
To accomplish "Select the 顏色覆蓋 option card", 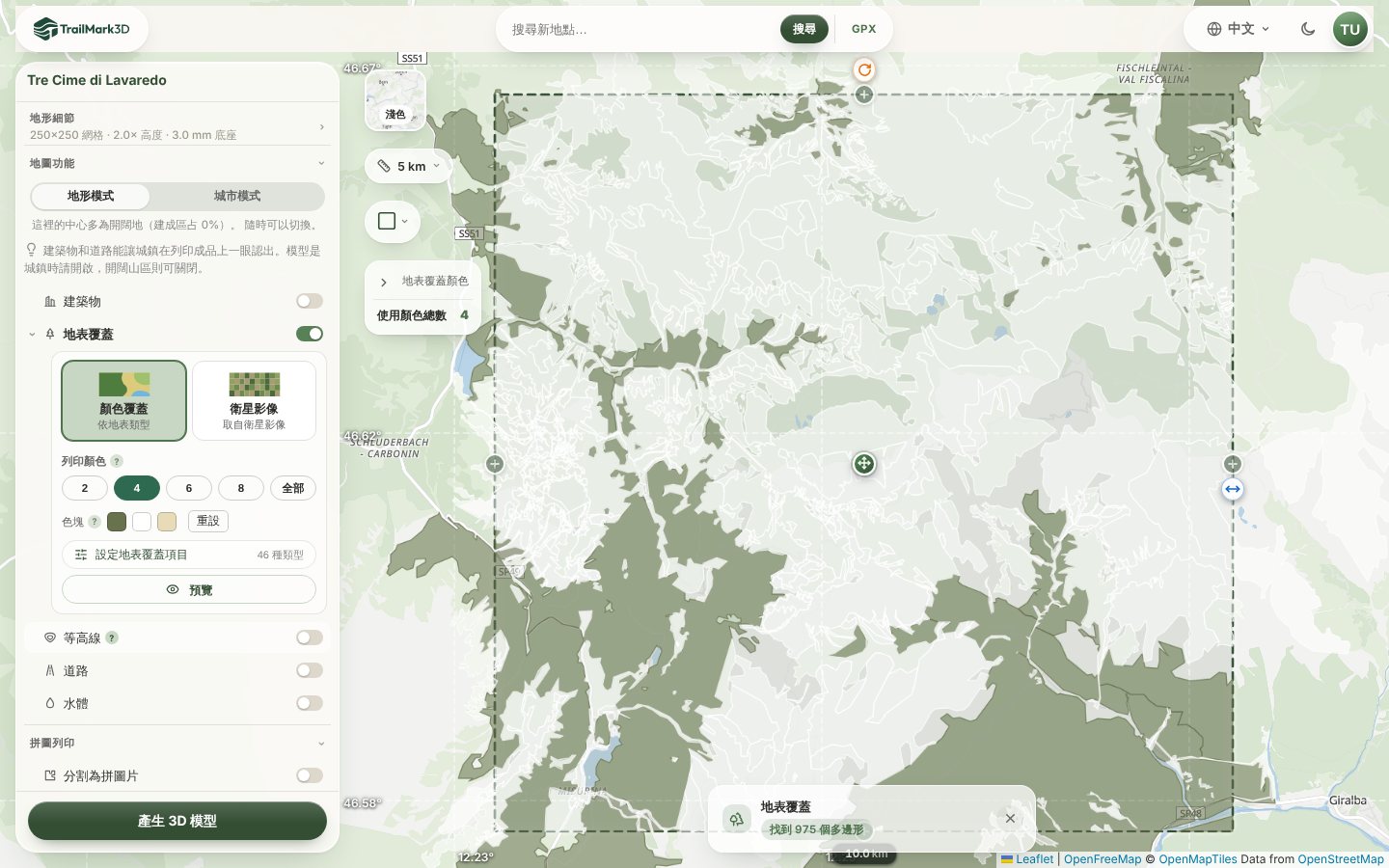I will click(x=123, y=400).
